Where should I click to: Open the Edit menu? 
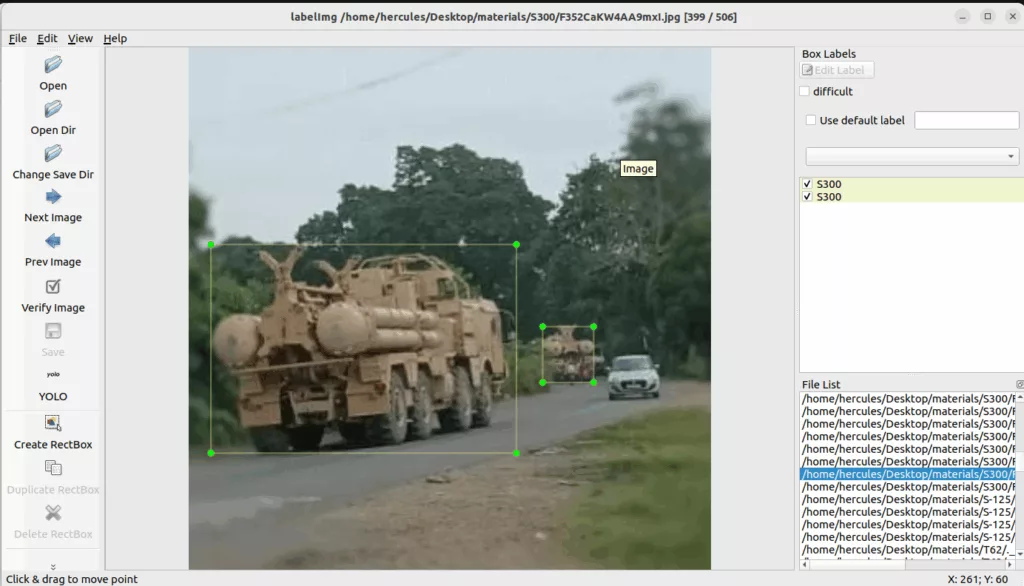coord(47,39)
